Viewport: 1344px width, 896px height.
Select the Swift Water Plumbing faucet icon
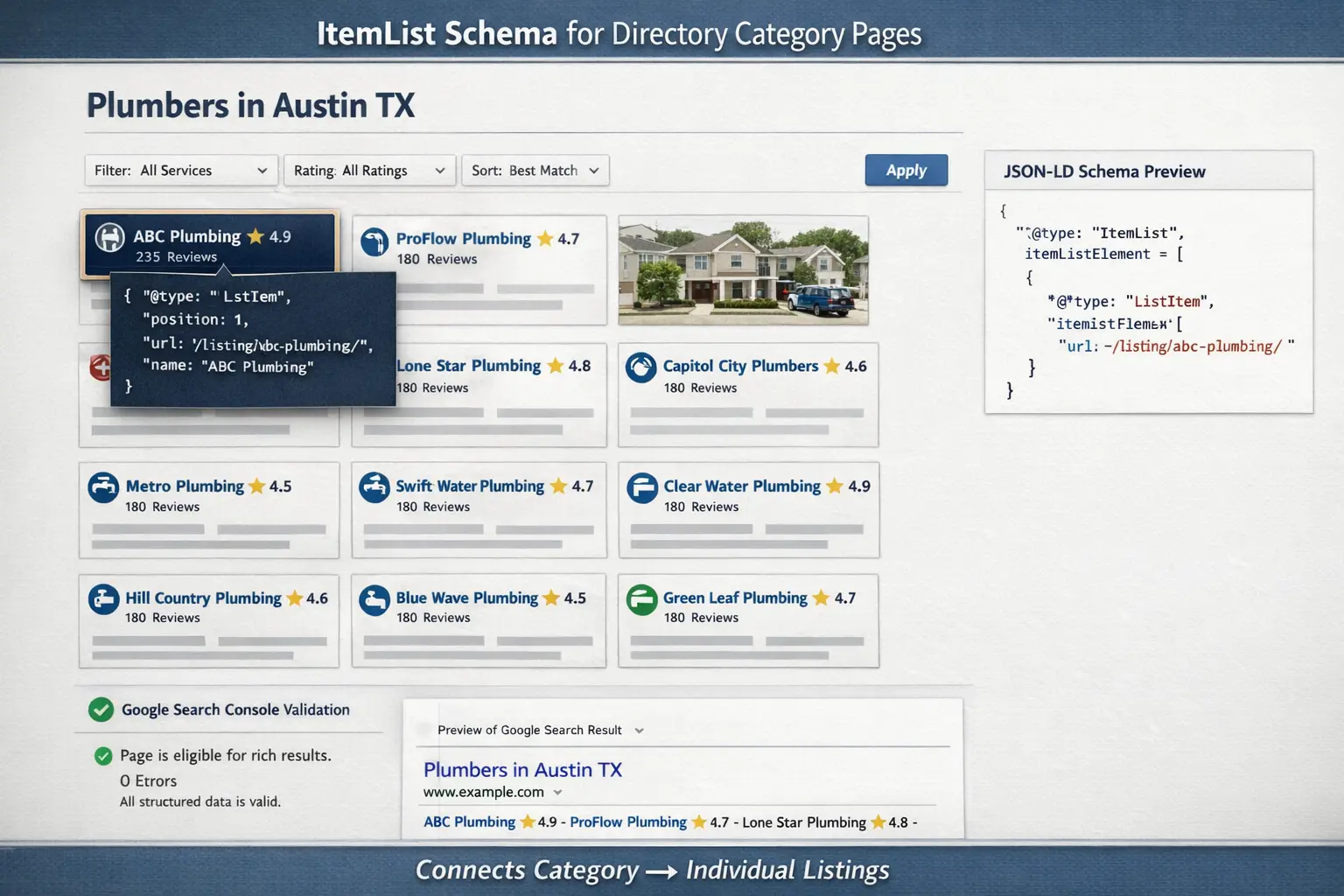pos(374,487)
